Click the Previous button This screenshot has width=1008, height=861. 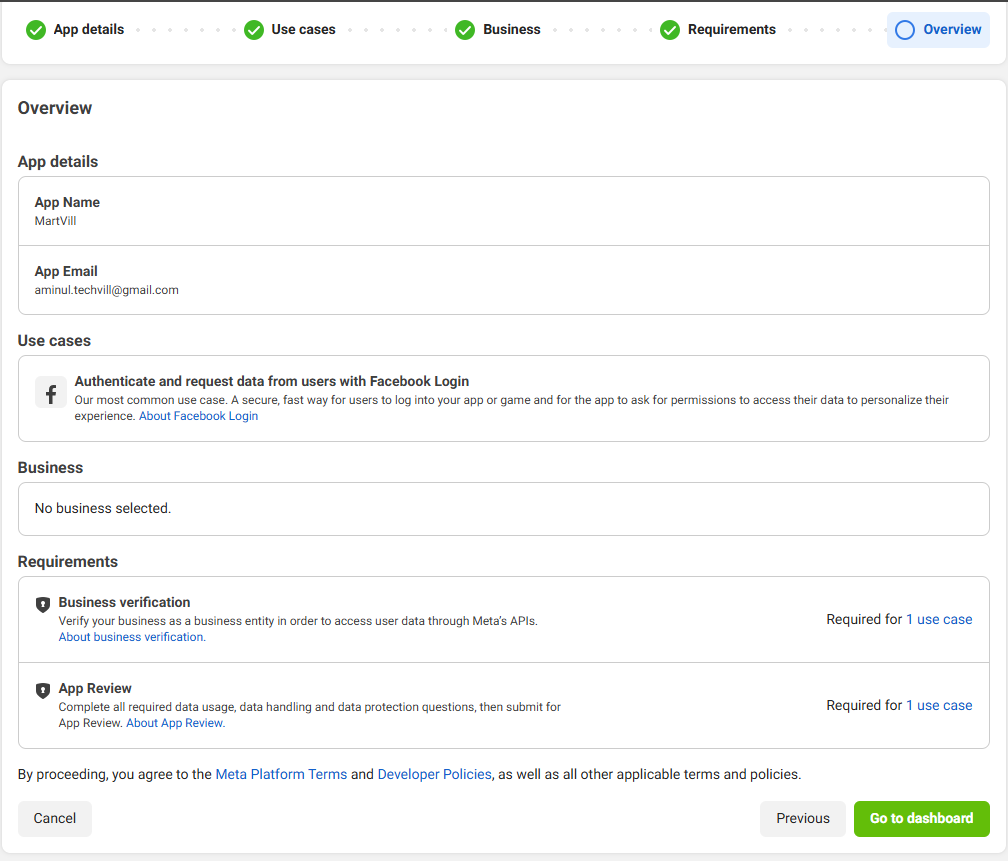(x=802, y=818)
